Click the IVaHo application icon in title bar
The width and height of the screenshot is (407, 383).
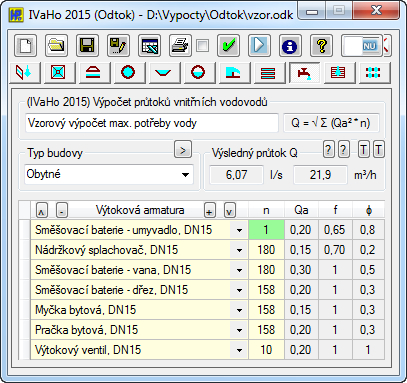[16, 15]
